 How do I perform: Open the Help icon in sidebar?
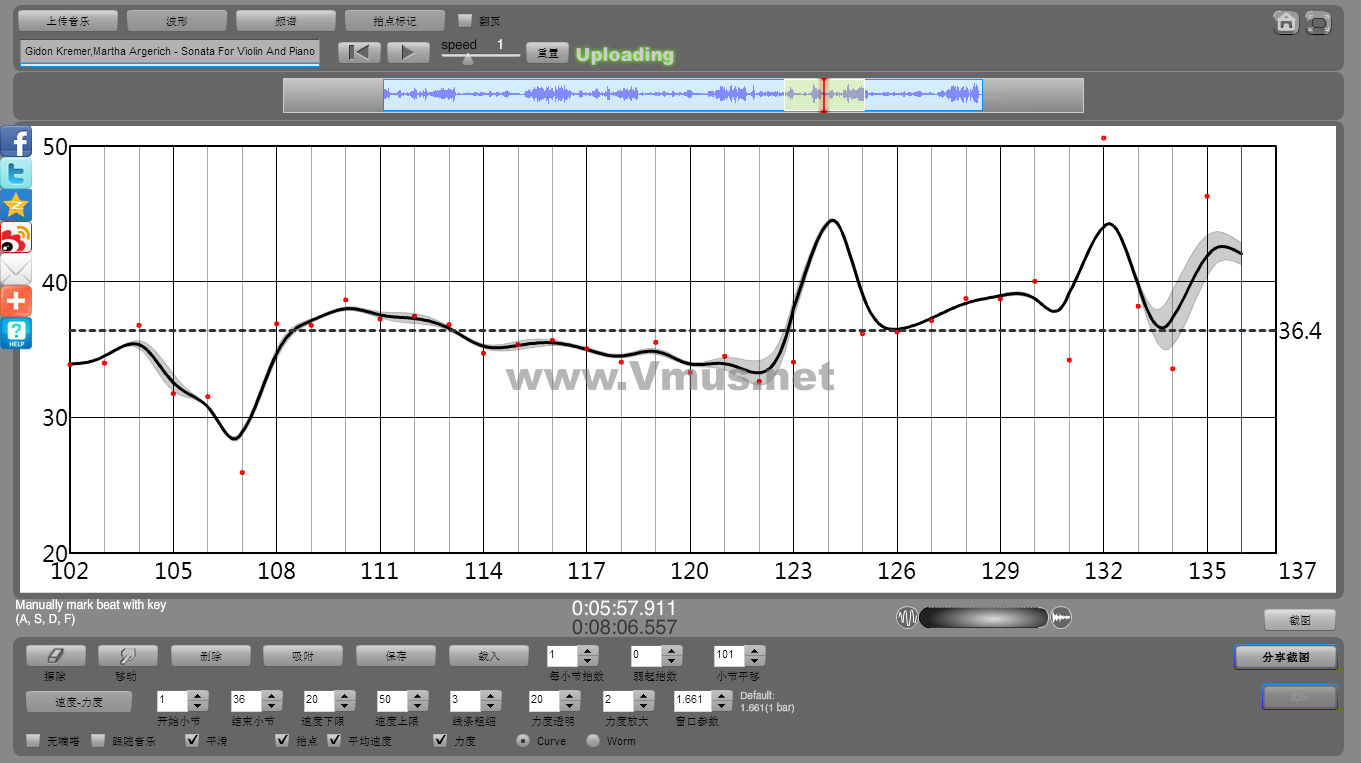(x=17, y=333)
